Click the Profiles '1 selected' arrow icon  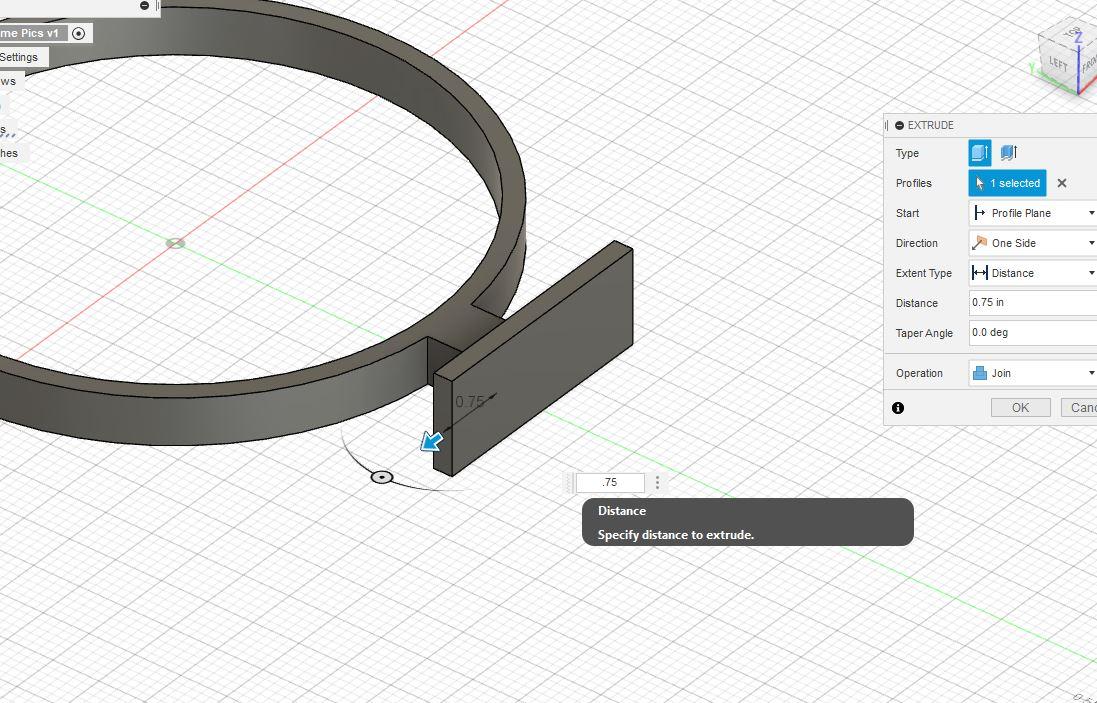coord(980,183)
